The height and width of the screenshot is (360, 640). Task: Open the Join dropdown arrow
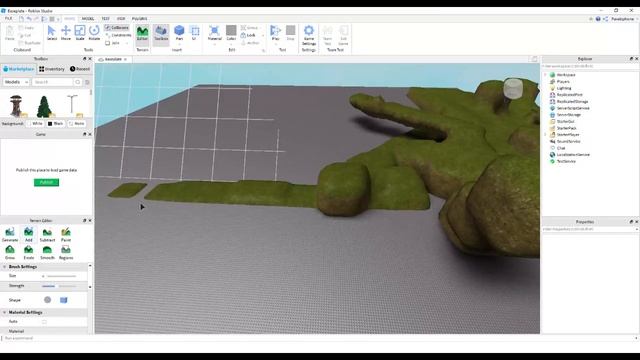(x=127, y=43)
